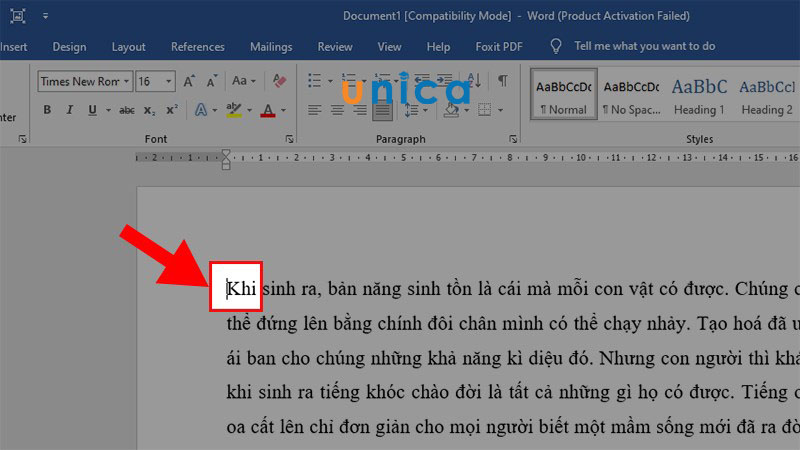Open the Insert tab
The height and width of the screenshot is (450, 800).
[13, 46]
